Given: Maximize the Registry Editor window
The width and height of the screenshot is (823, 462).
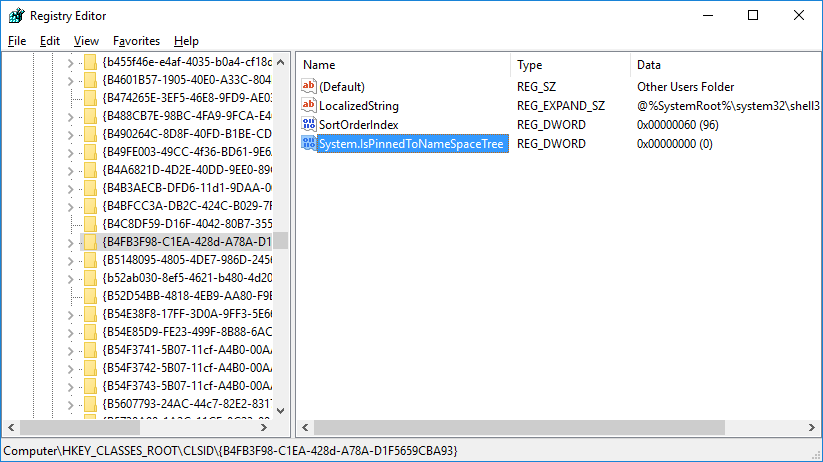Looking at the screenshot, I should pyautogui.click(x=753, y=15).
